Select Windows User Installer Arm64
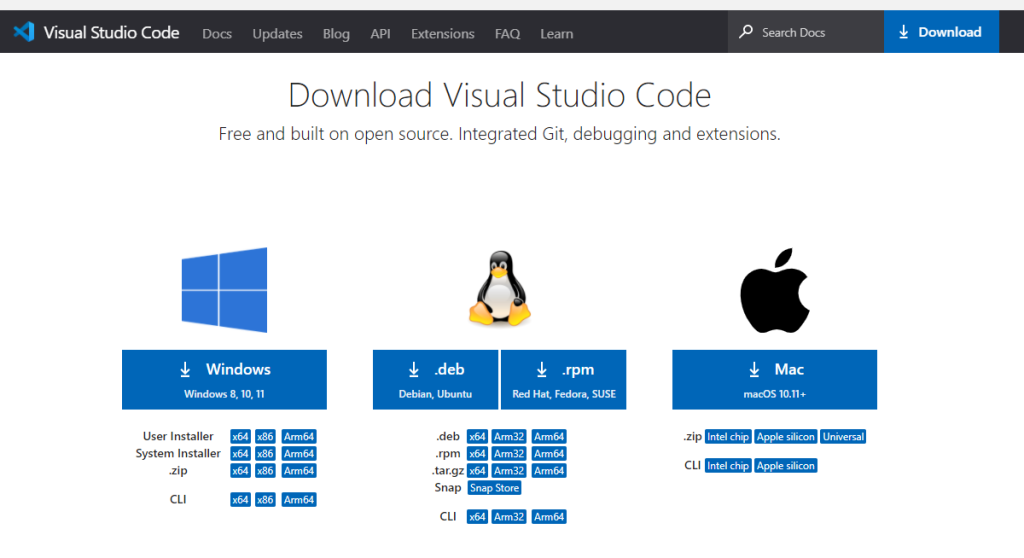 (299, 436)
